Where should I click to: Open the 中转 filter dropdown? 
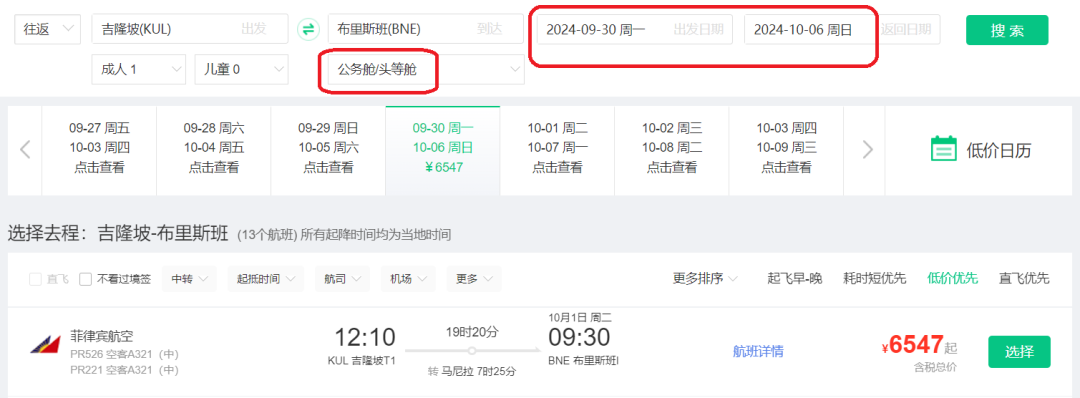pos(189,279)
